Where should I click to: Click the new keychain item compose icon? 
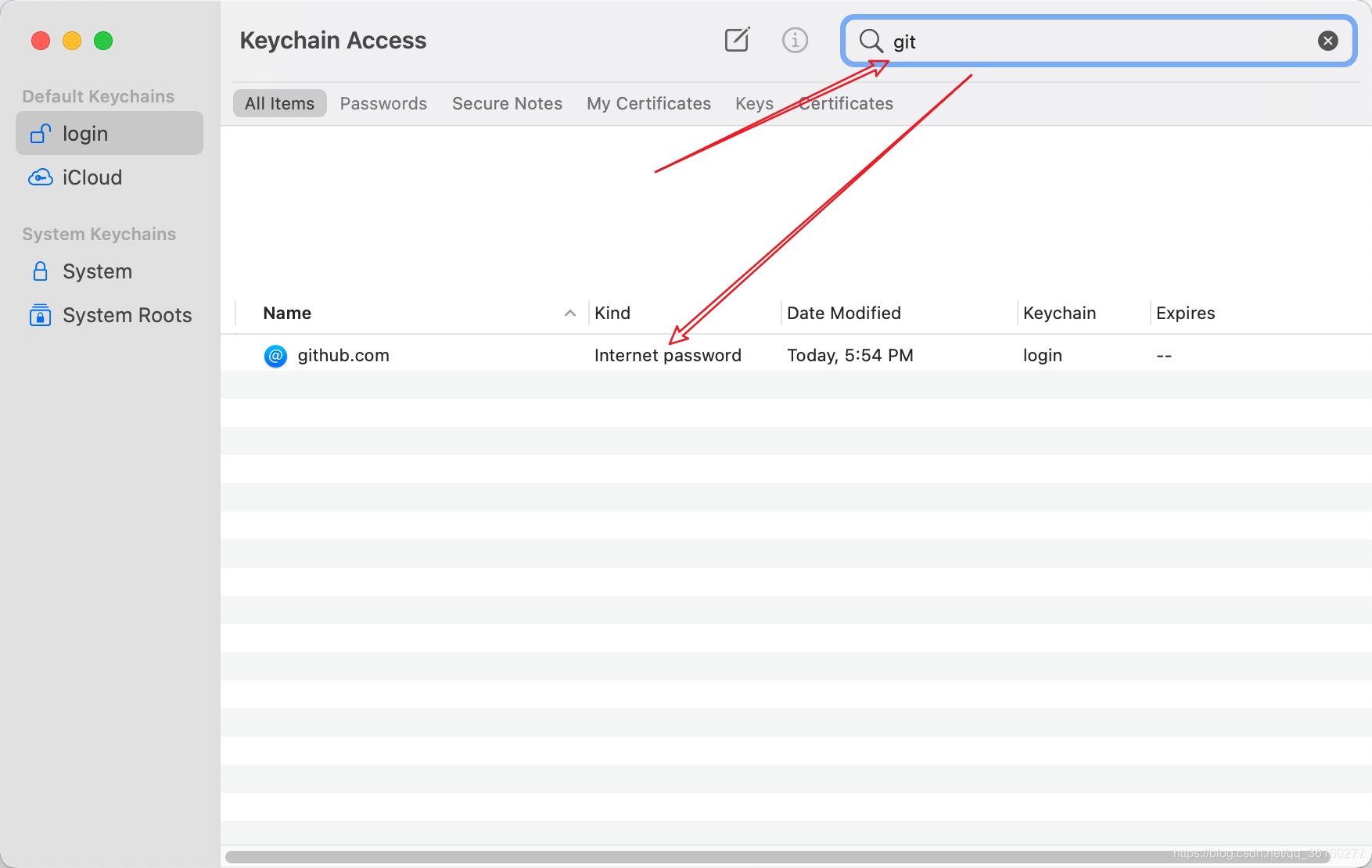(737, 40)
